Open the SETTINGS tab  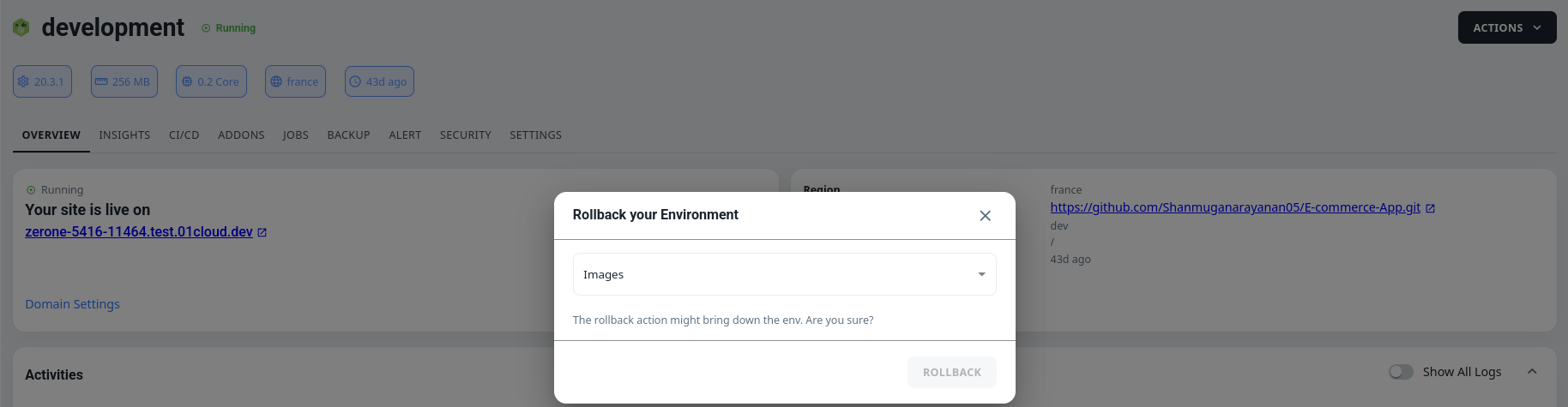click(535, 135)
